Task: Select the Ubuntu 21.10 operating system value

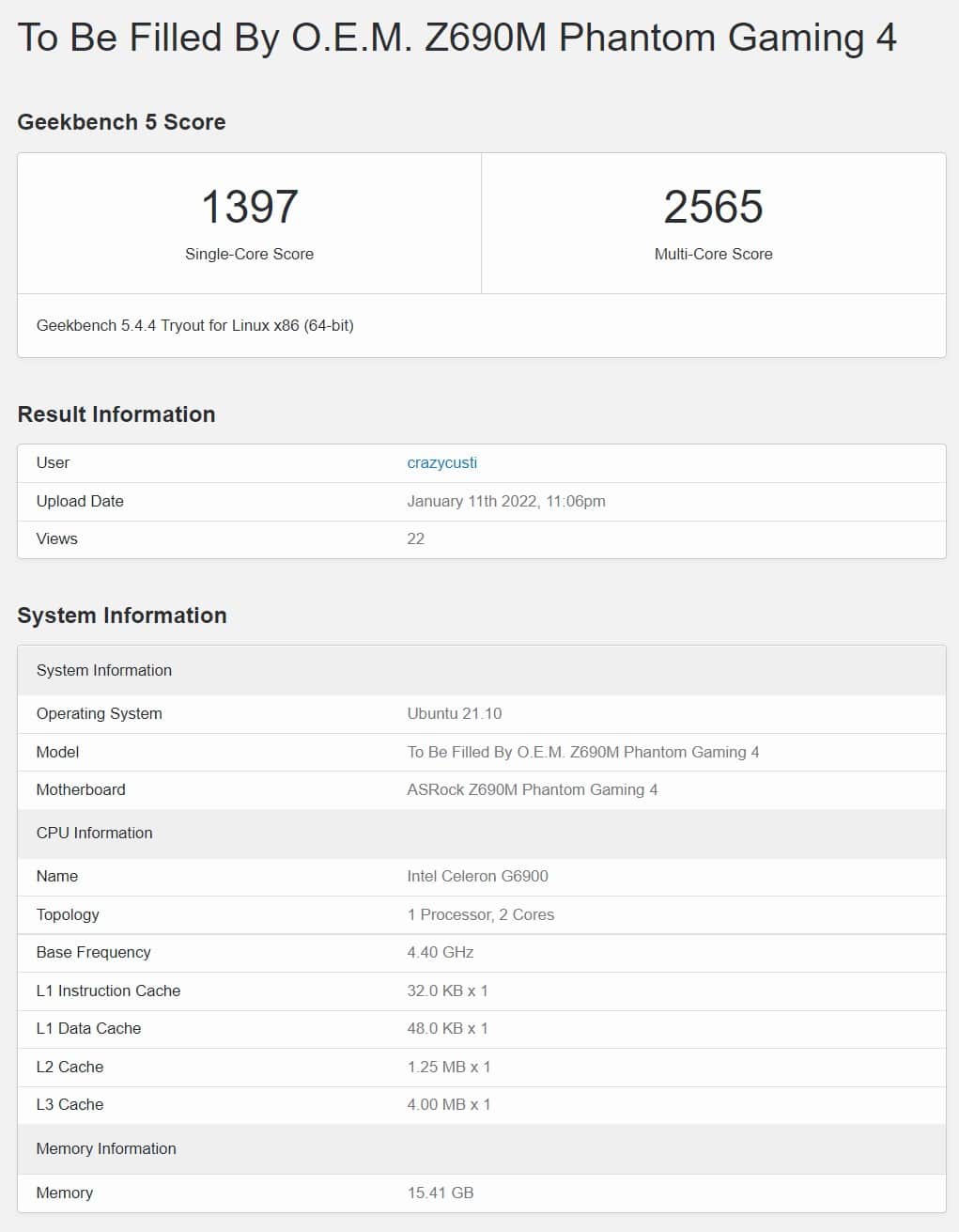Action: [454, 713]
